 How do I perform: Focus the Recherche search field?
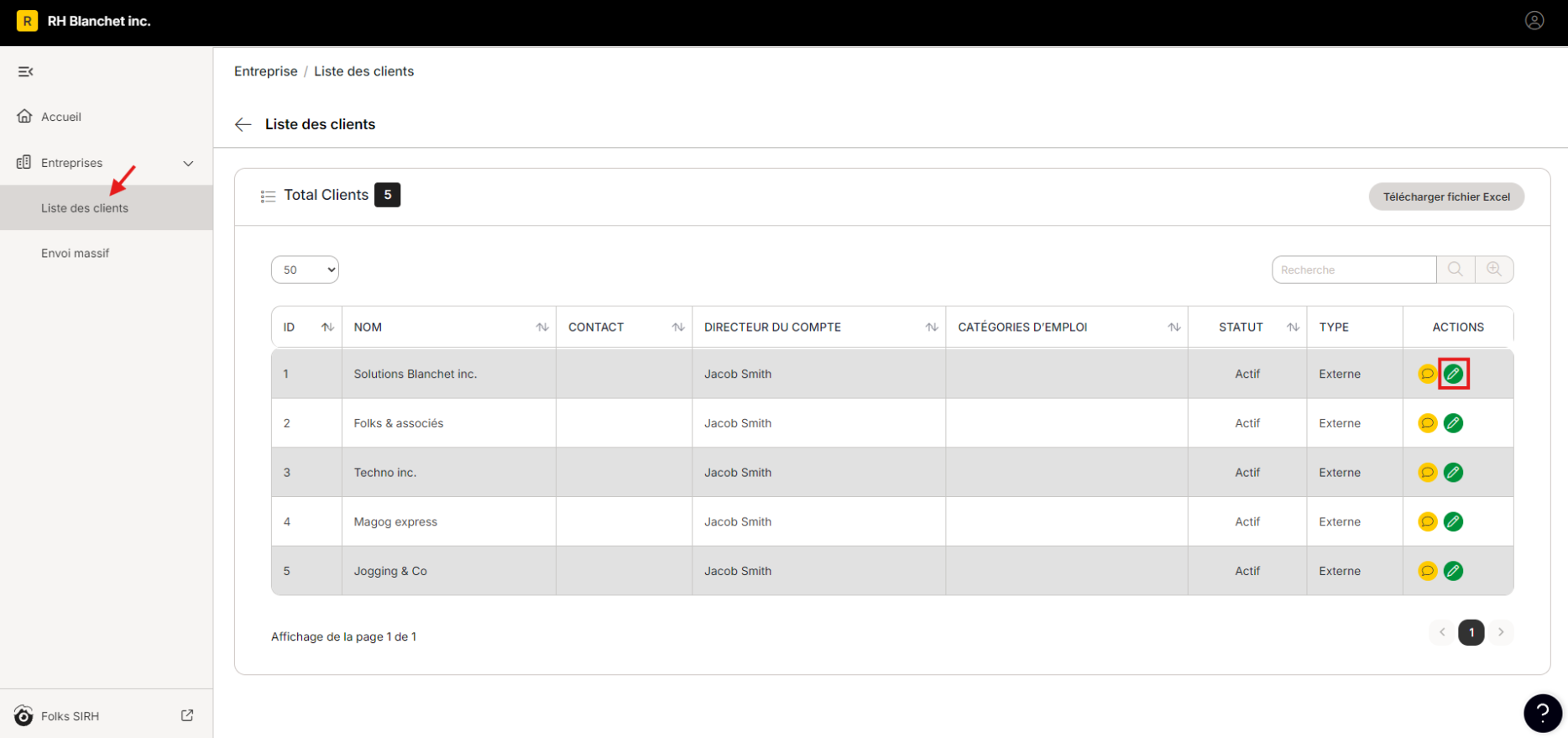(1354, 270)
